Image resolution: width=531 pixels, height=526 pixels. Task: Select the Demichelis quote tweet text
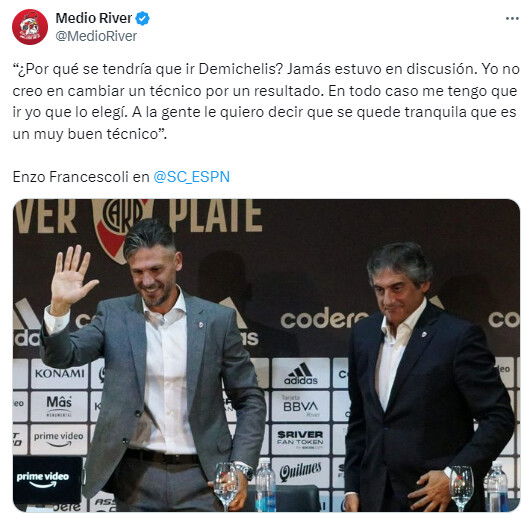tap(266, 101)
